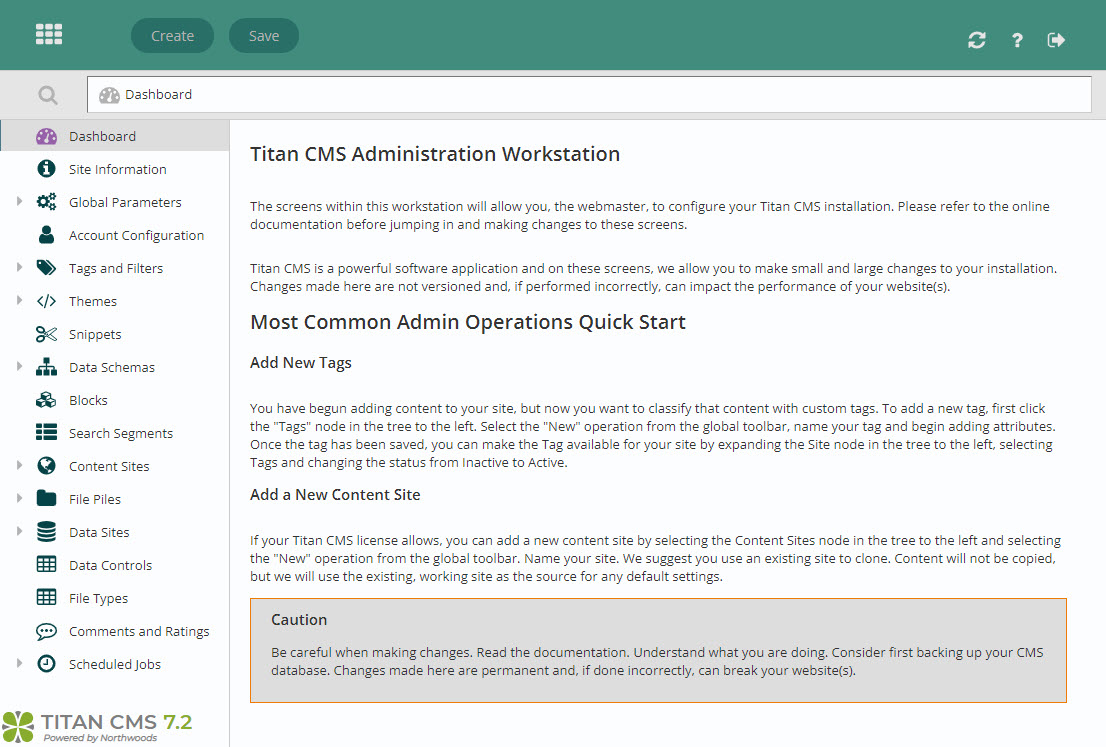1106x747 pixels.
Task: Select Global Parameters label in the tree
Action: coord(125,202)
